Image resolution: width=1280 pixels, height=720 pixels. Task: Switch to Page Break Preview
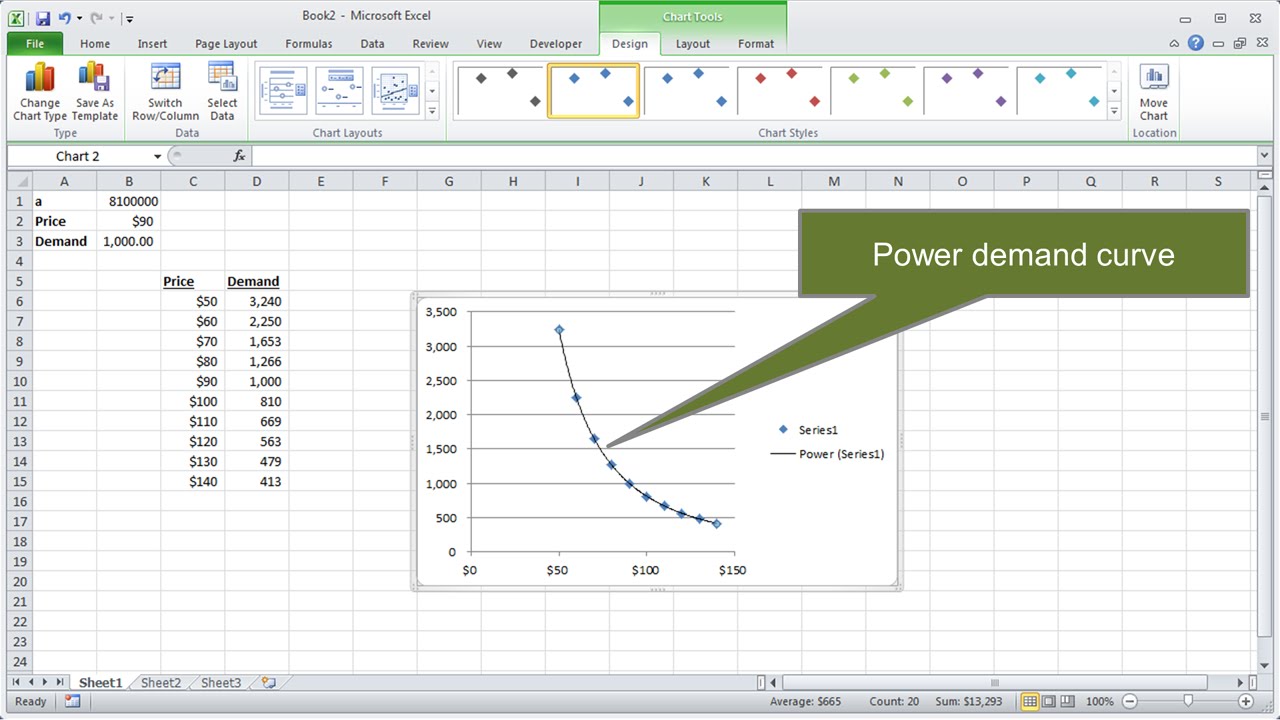1067,702
